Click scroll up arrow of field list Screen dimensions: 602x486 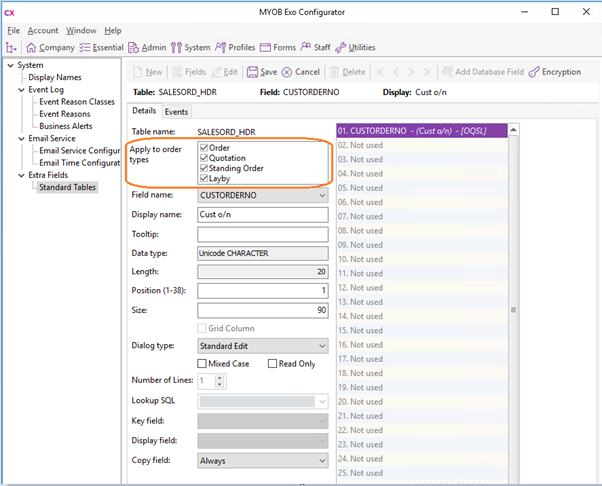pos(513,131)
